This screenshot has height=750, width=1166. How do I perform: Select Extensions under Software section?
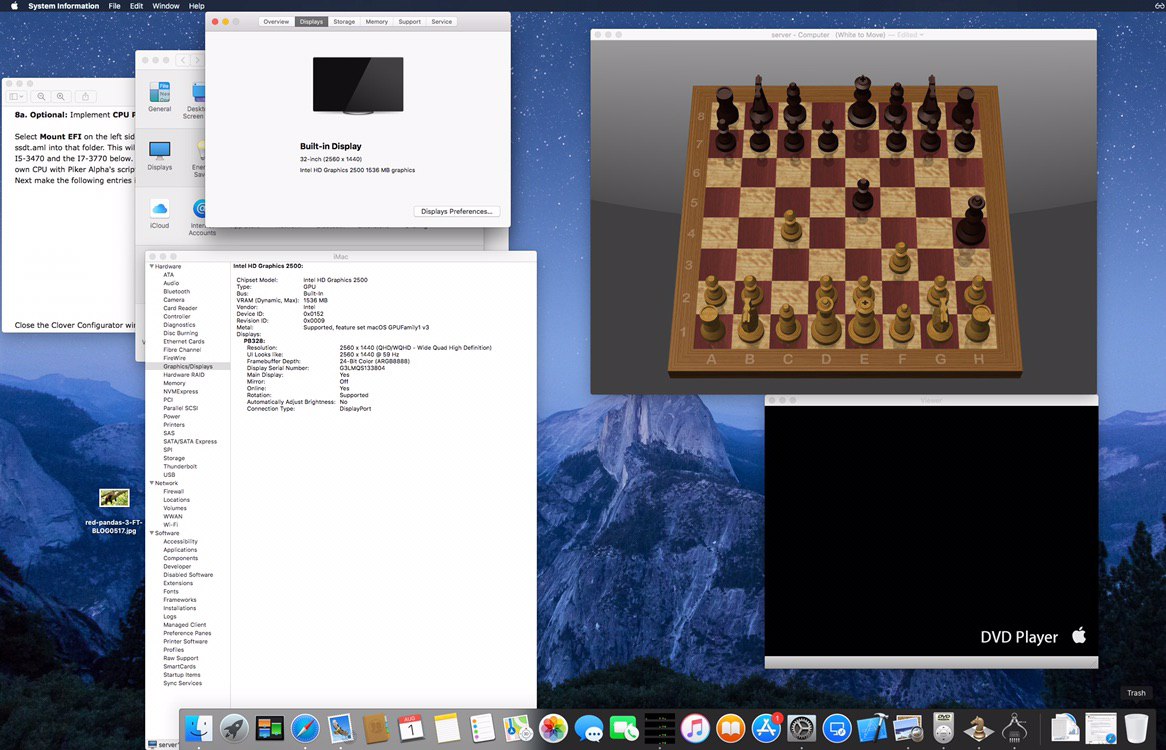pyautogui.click(x=178, y=583)
